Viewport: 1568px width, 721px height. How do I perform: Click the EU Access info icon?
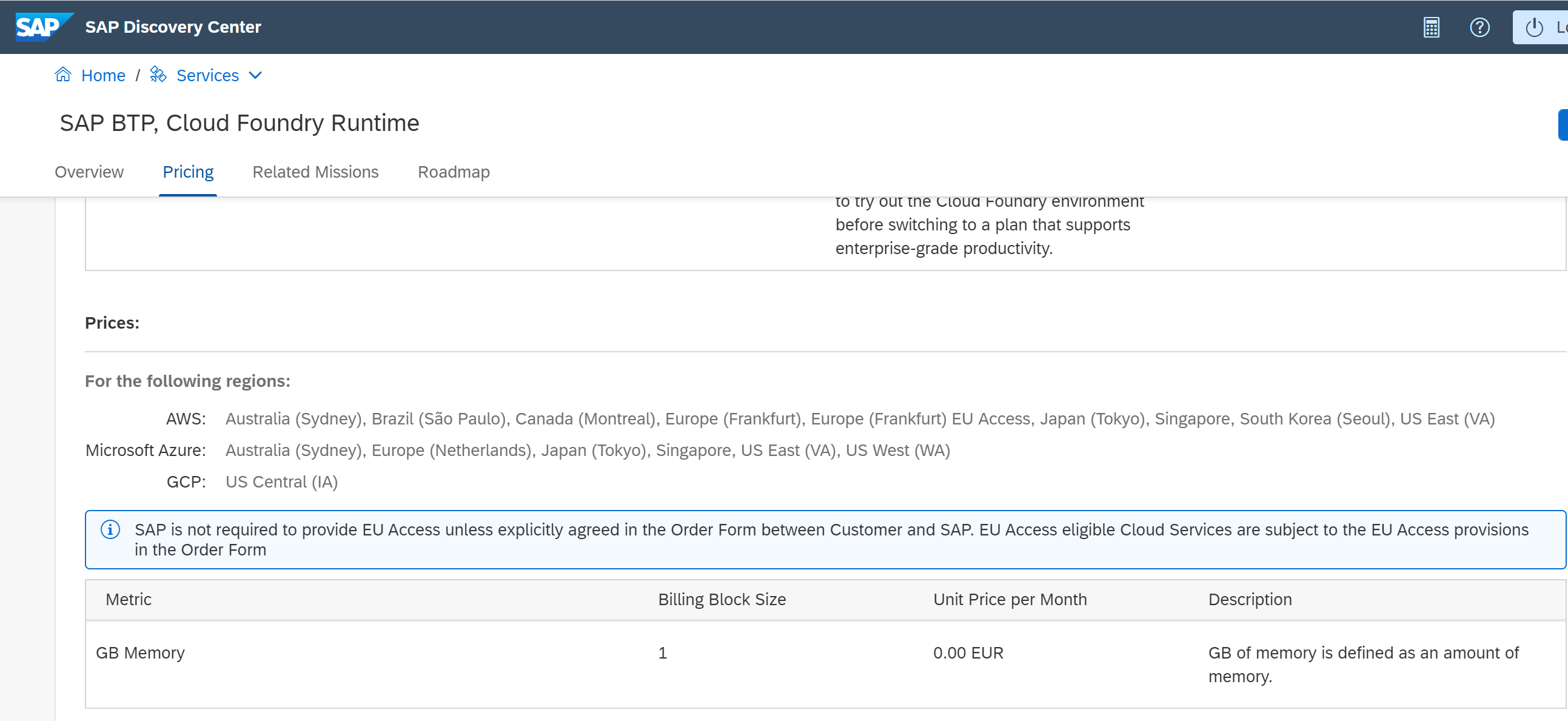(x=110, y=529)
